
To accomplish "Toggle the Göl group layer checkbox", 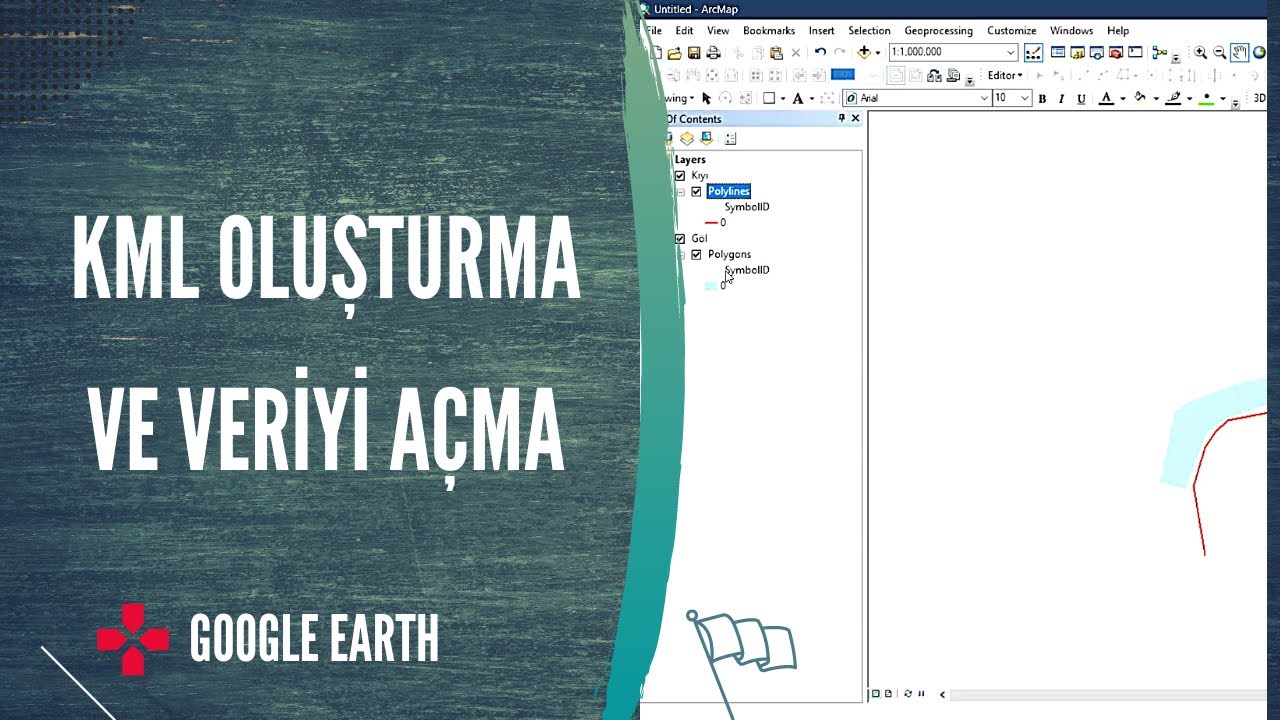I will point(680,239).
